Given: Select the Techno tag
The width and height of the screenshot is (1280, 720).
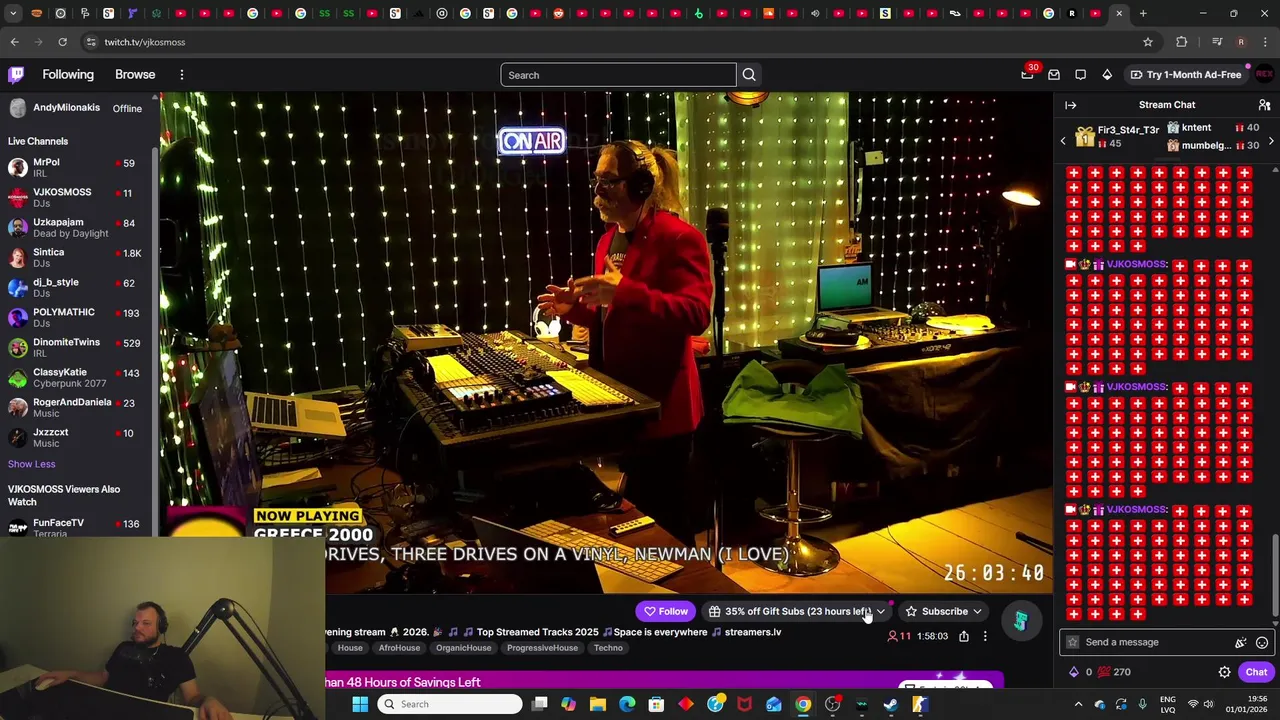Looking at the screenshot, I should tap(608, 648).
